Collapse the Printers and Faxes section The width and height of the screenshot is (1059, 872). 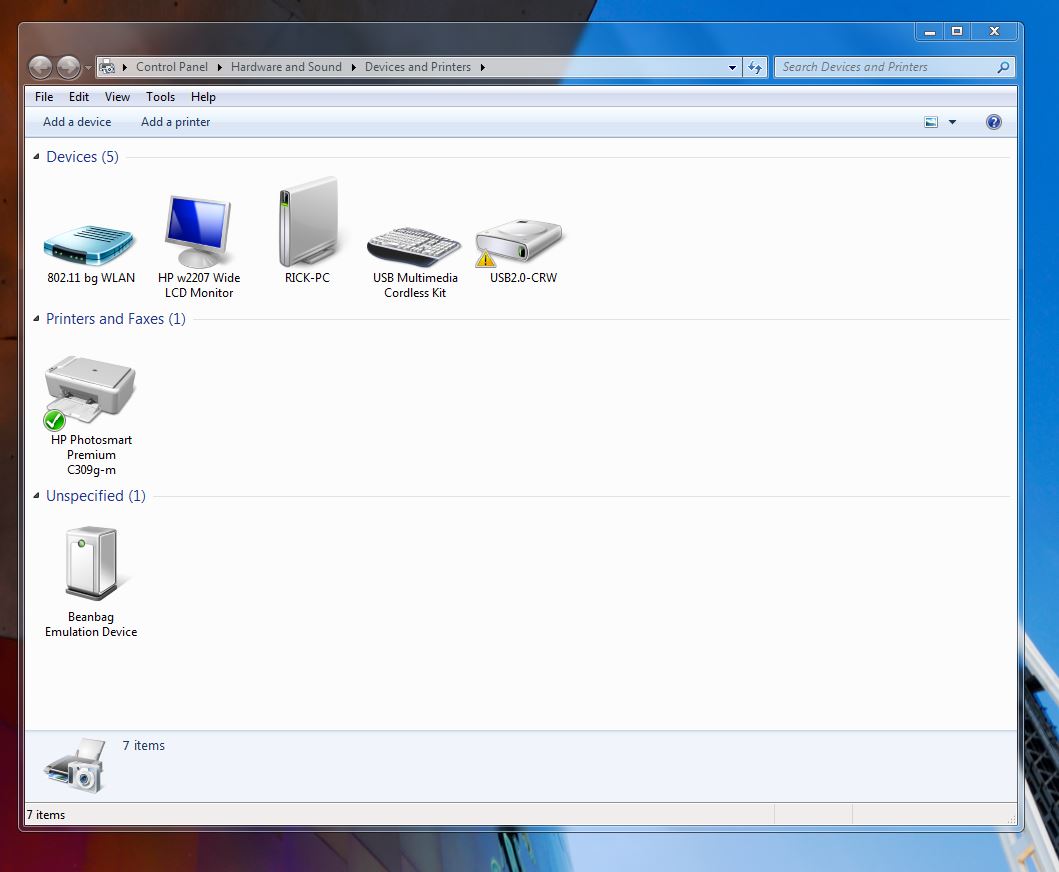(35, 318)
